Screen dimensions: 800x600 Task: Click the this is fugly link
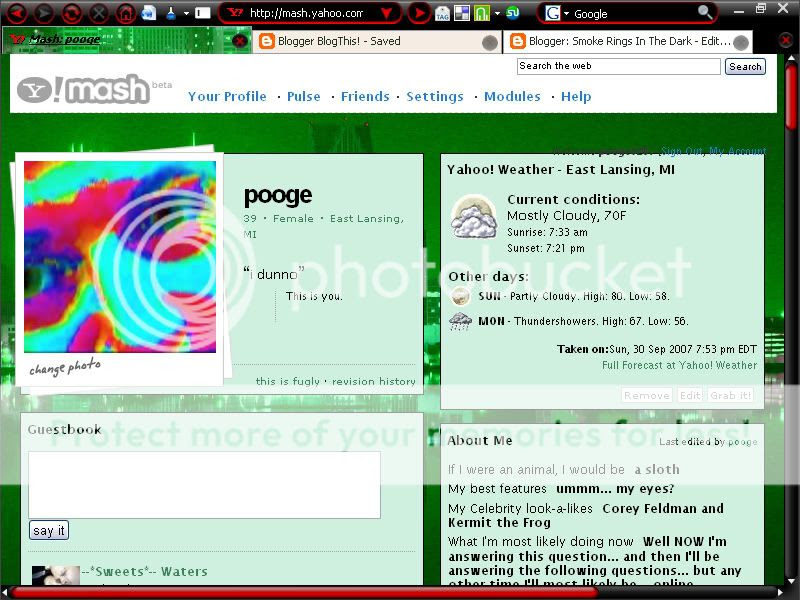pos(287,381)
